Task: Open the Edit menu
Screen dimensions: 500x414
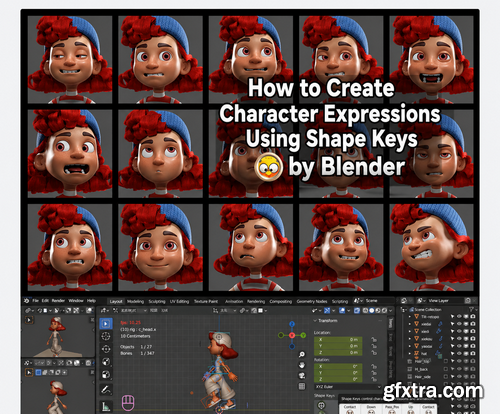Action: coord(45,301)
